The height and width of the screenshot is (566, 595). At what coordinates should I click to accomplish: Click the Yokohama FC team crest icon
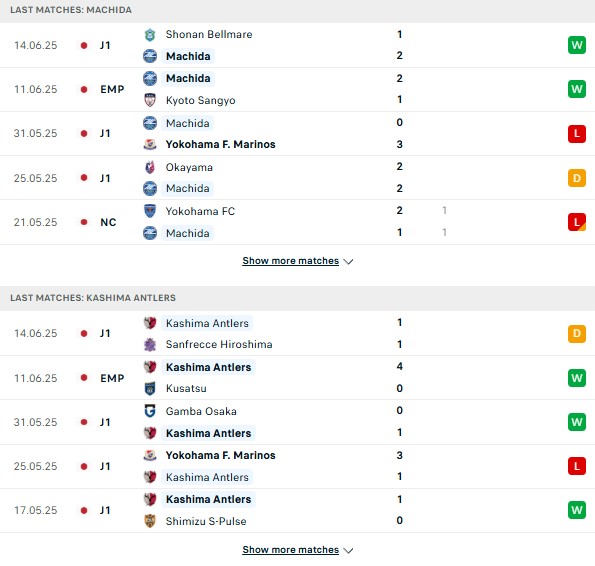pyautogui.click(x=150, y=211)
